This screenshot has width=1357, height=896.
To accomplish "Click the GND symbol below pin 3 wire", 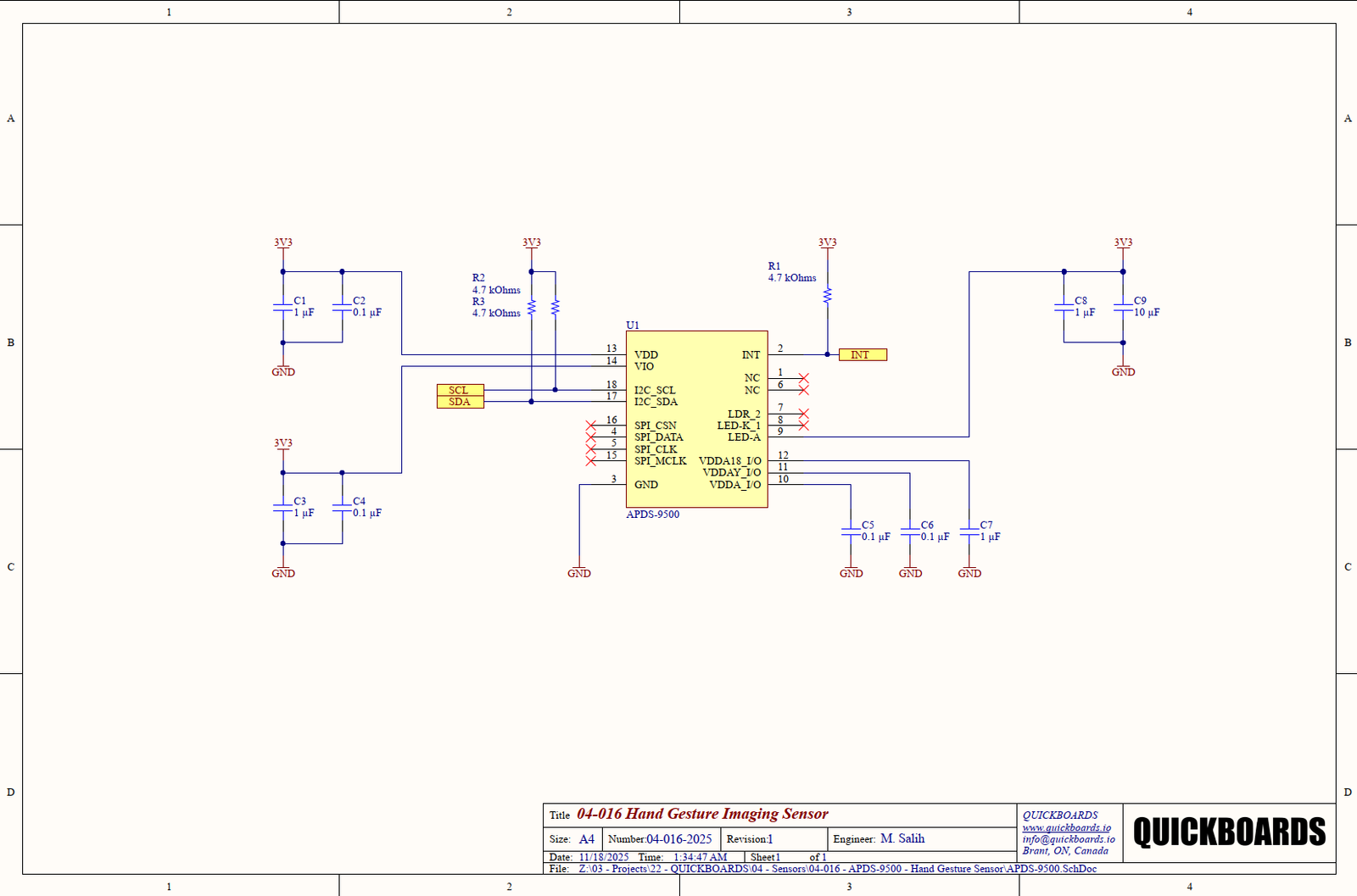I will click(x=579, y=573).
